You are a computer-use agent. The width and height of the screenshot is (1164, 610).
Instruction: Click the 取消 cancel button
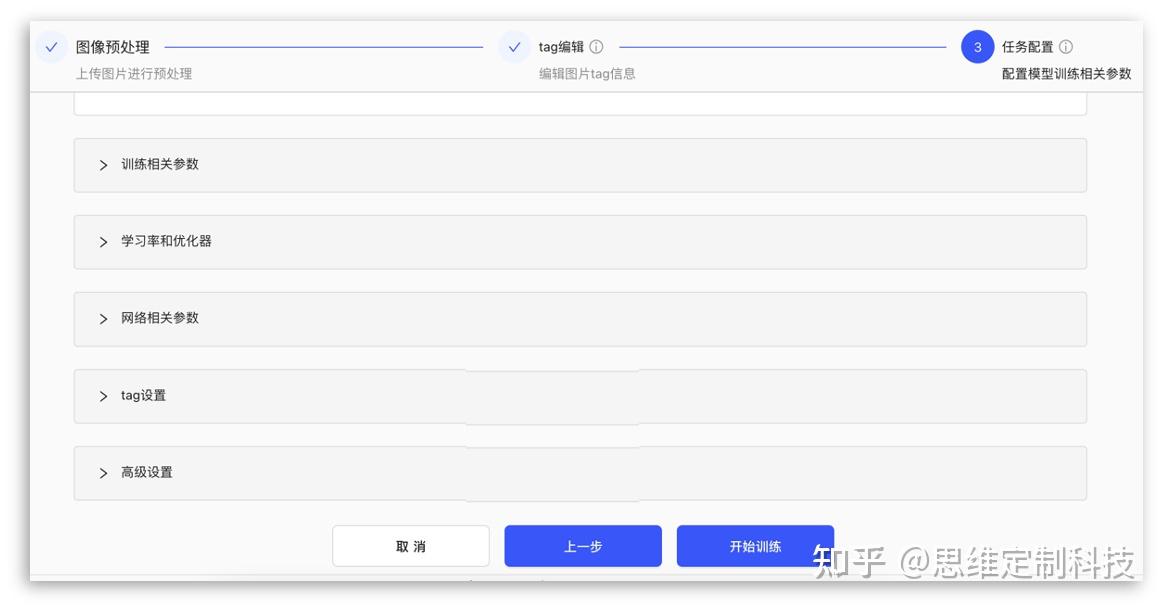point(411,546)
